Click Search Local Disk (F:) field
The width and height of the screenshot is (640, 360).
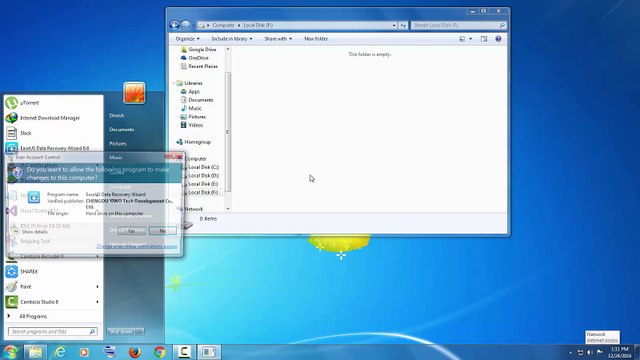tap(458, 25)
